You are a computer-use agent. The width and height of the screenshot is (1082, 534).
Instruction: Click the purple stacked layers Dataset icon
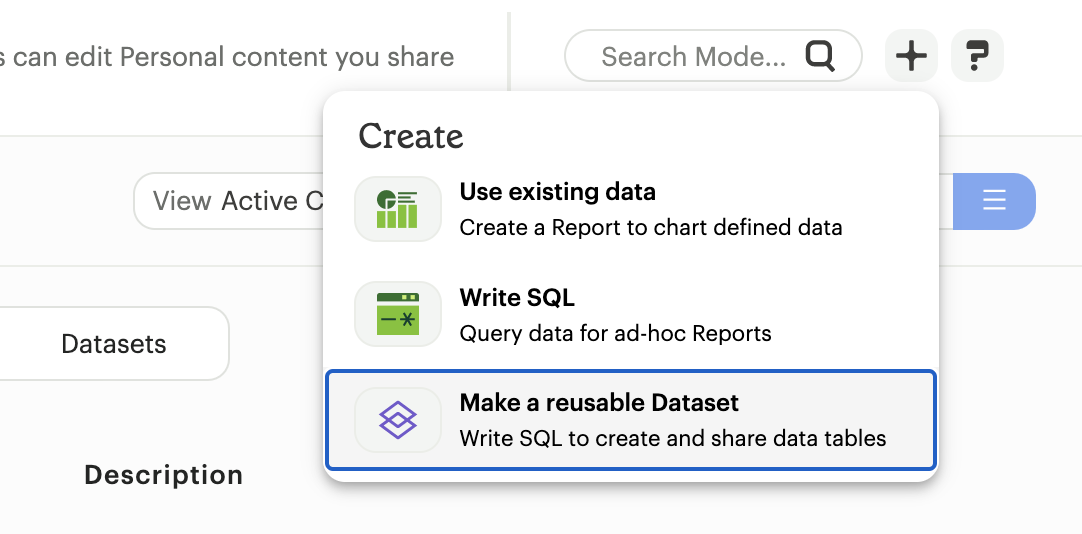click(397, 420)
